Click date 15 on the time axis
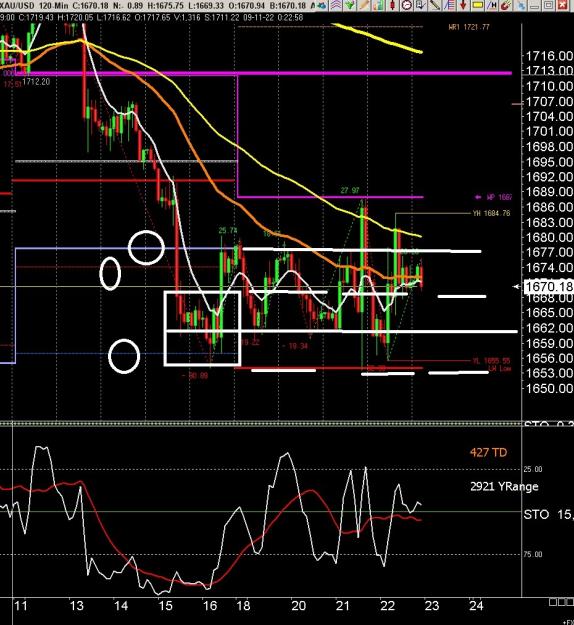574x625 pixels. [165, 606]
